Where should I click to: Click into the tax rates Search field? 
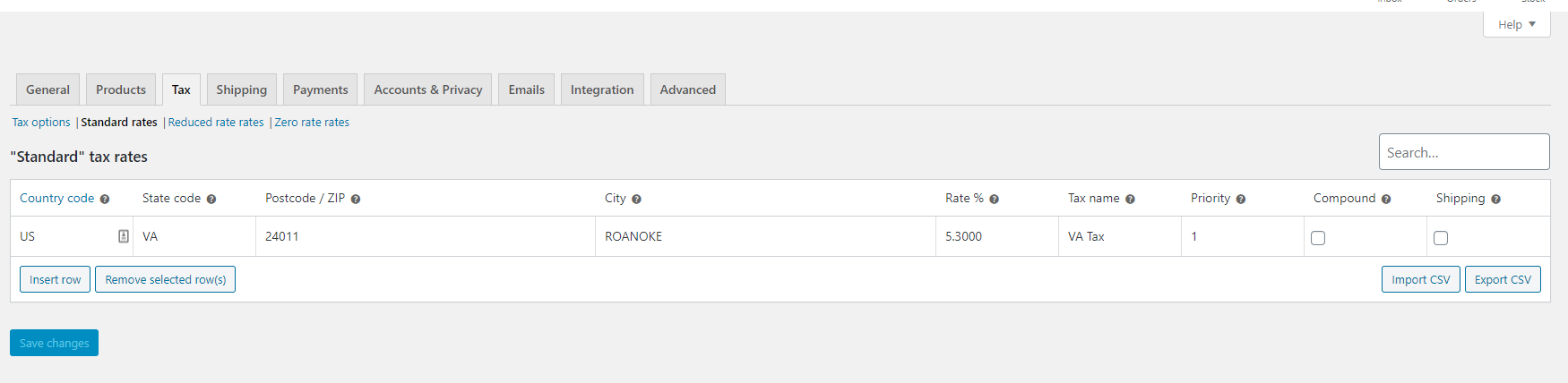point(1464,152)
